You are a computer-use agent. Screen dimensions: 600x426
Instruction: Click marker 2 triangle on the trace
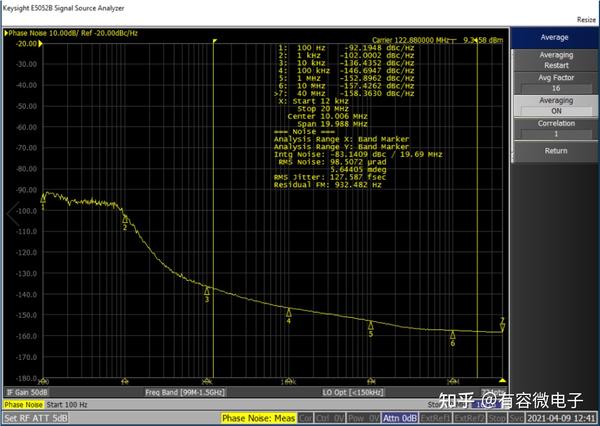(125, 218)
